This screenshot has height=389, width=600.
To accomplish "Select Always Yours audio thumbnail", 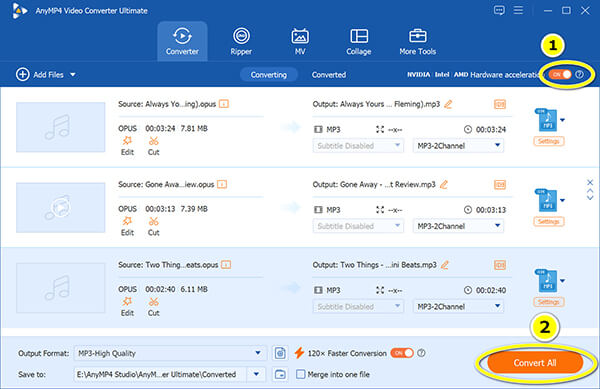I will [60, 127].
